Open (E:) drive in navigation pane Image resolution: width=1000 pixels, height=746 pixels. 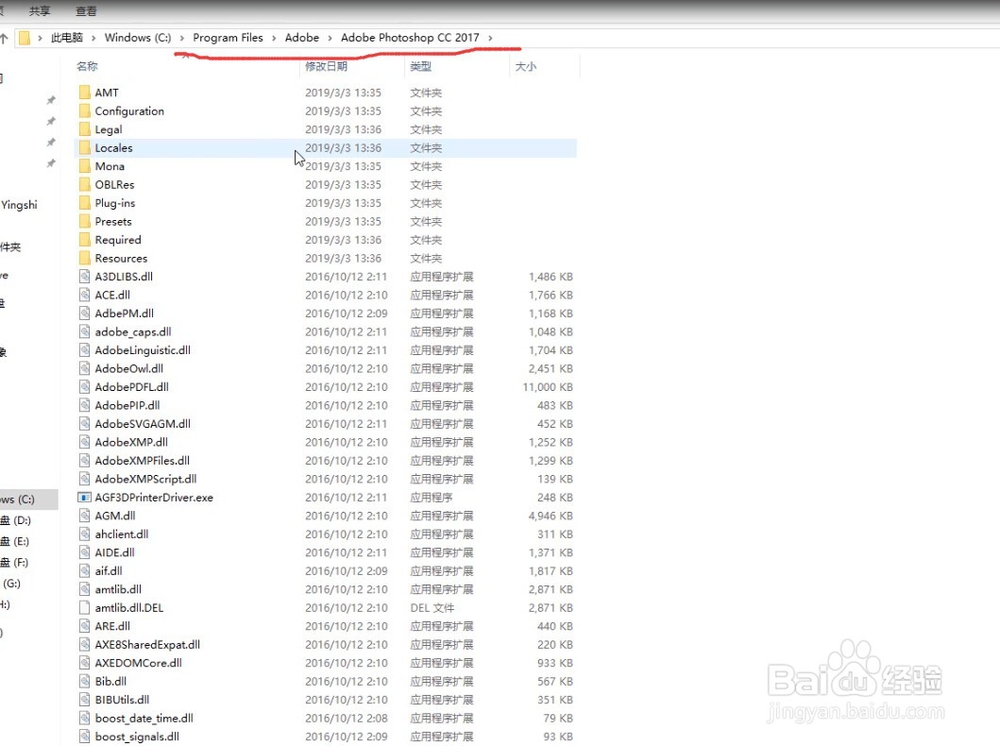click(15, 541)
